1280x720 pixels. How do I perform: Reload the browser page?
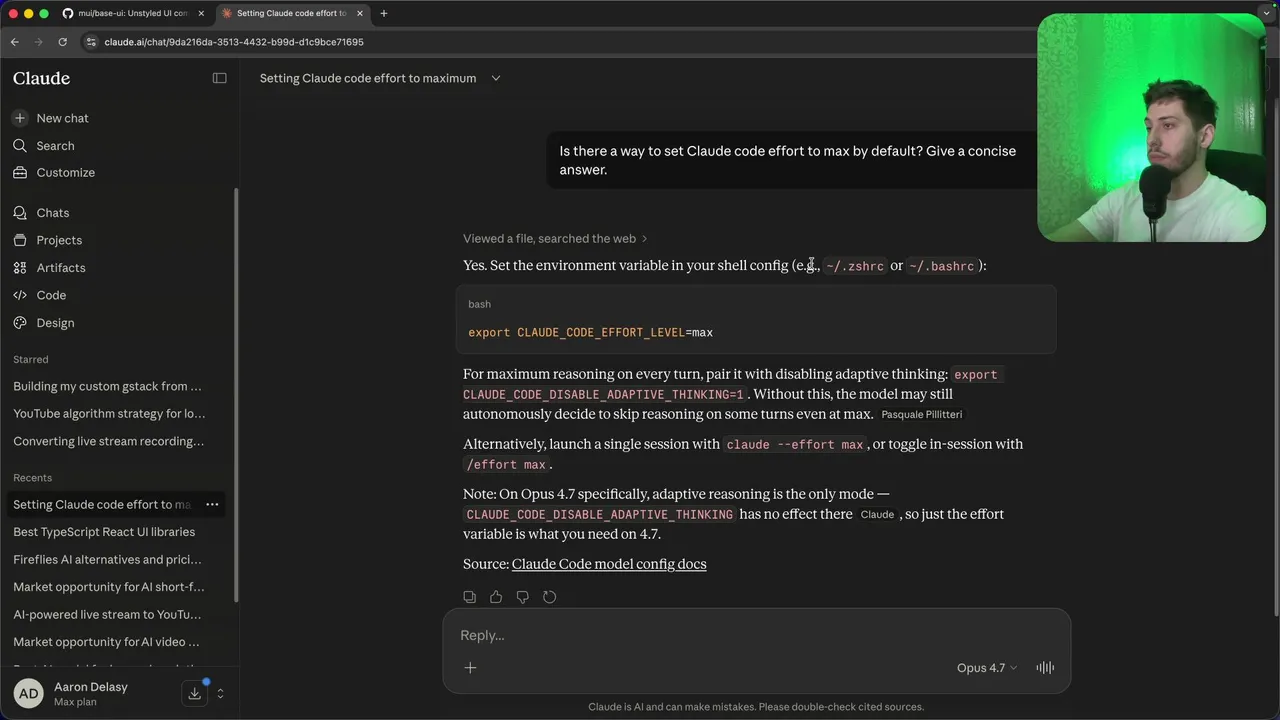coord(62,42)
